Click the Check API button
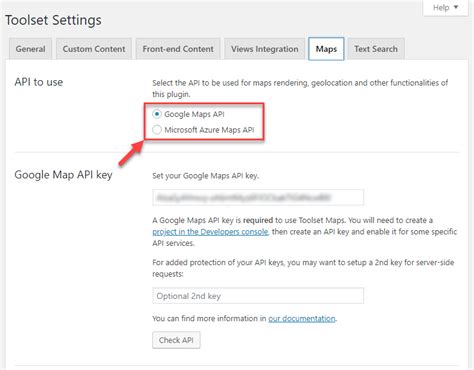Image resolution: width=474 pixels, height=370 pixels. click(x=176, y=340)
